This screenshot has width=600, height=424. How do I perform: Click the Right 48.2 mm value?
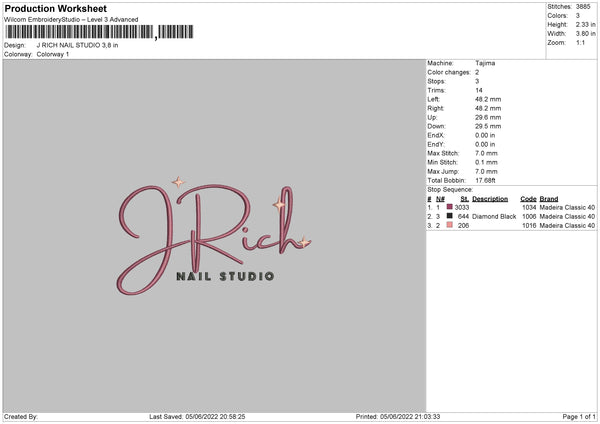pyautogui.click(x=488, y=108)
